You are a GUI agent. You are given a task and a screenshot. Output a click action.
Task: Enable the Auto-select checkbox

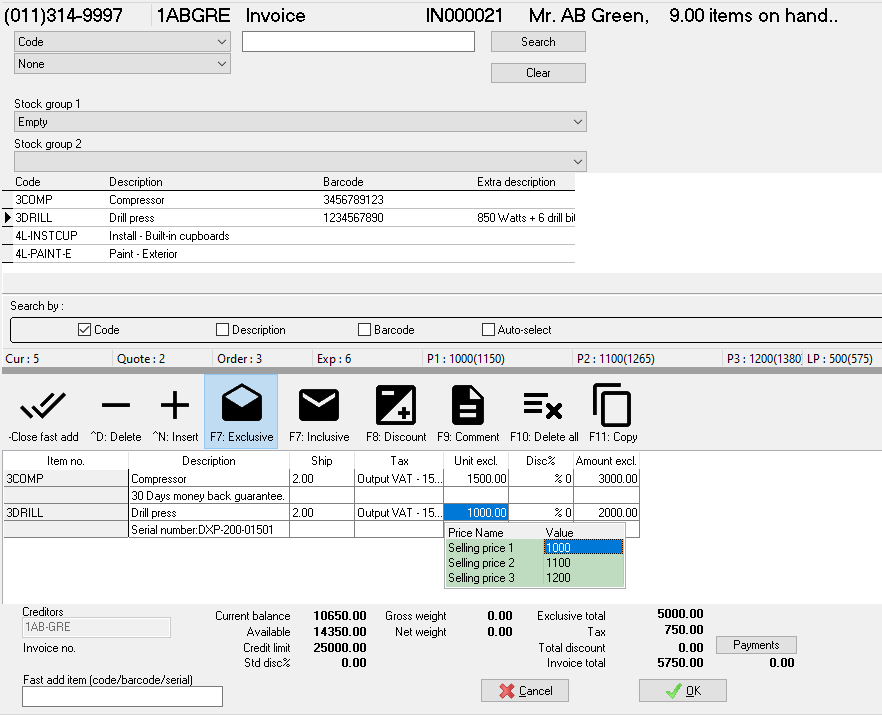tap(488, 330)
